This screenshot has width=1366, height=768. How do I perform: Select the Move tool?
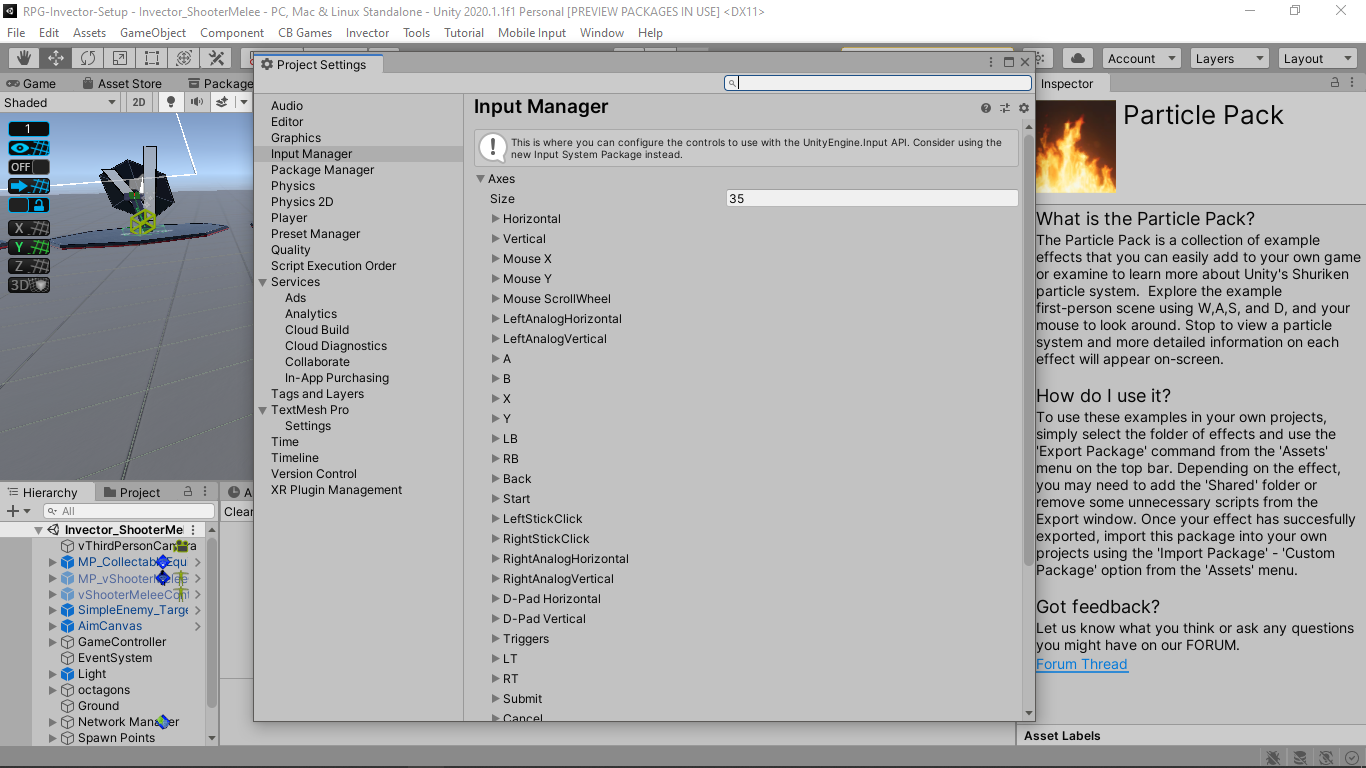pyautogui.click(x=56, y=58)
